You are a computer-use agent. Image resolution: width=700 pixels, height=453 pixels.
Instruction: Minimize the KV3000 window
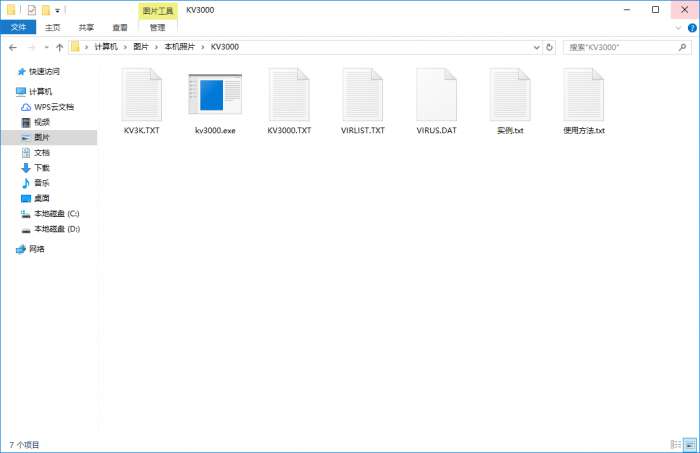point(627,9)
